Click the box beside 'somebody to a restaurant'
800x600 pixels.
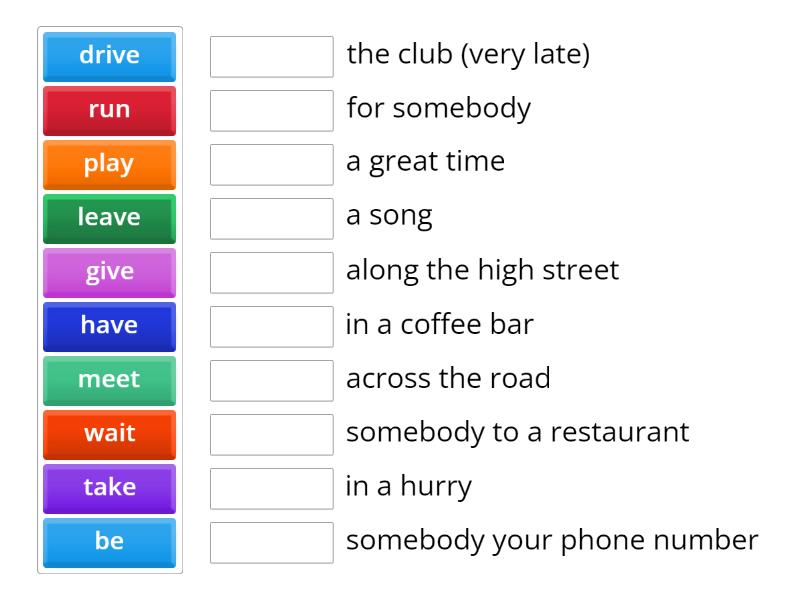tap(271, 435)
